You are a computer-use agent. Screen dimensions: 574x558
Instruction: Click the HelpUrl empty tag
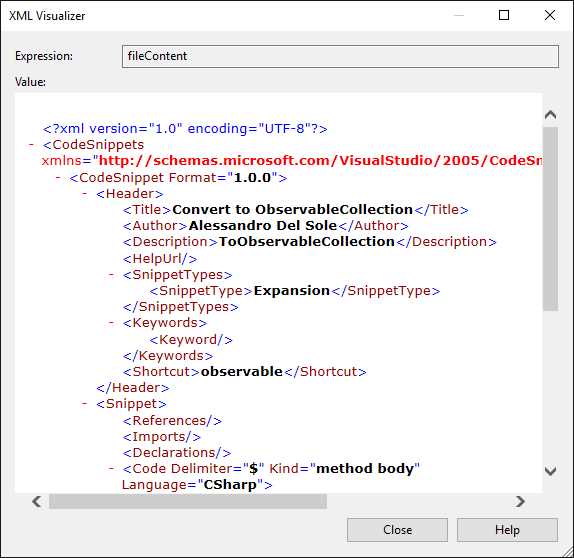point(160,258)
